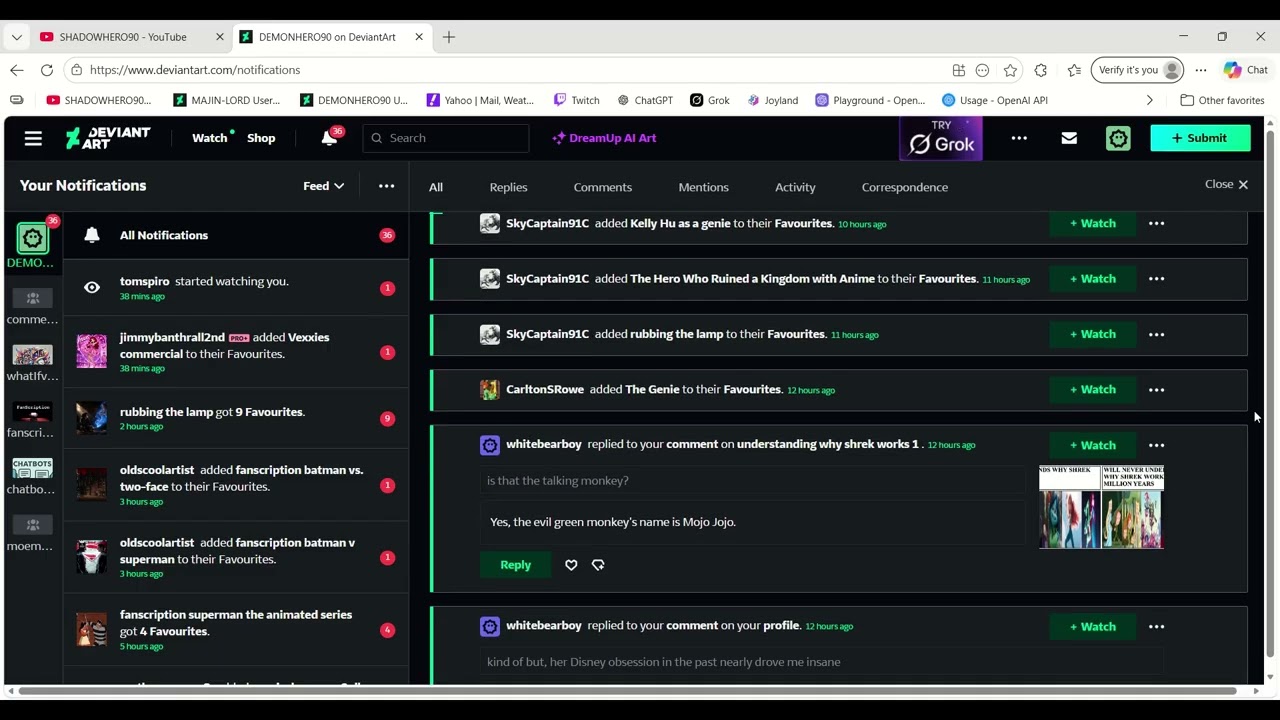Viewport: 1280px width, 720px height.
Task: Open the ChatGPT bookmark
Action: 645,100
